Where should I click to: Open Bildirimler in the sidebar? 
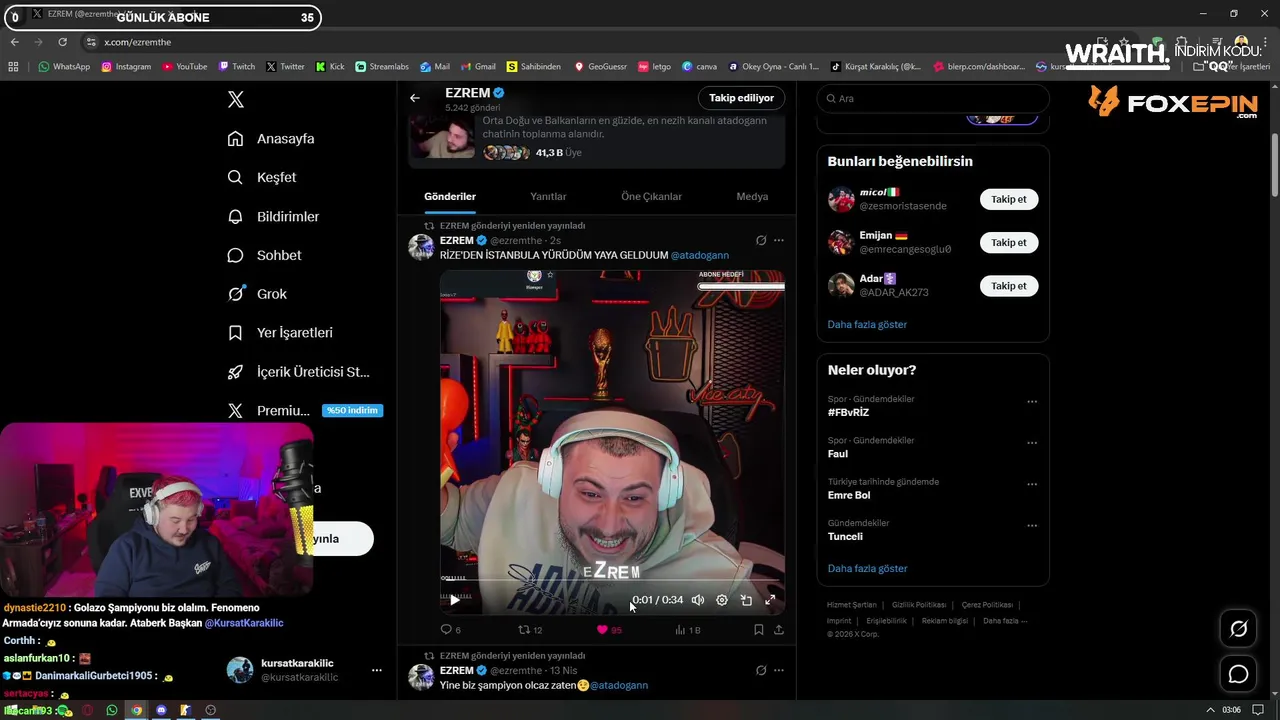tap(273, 216)
